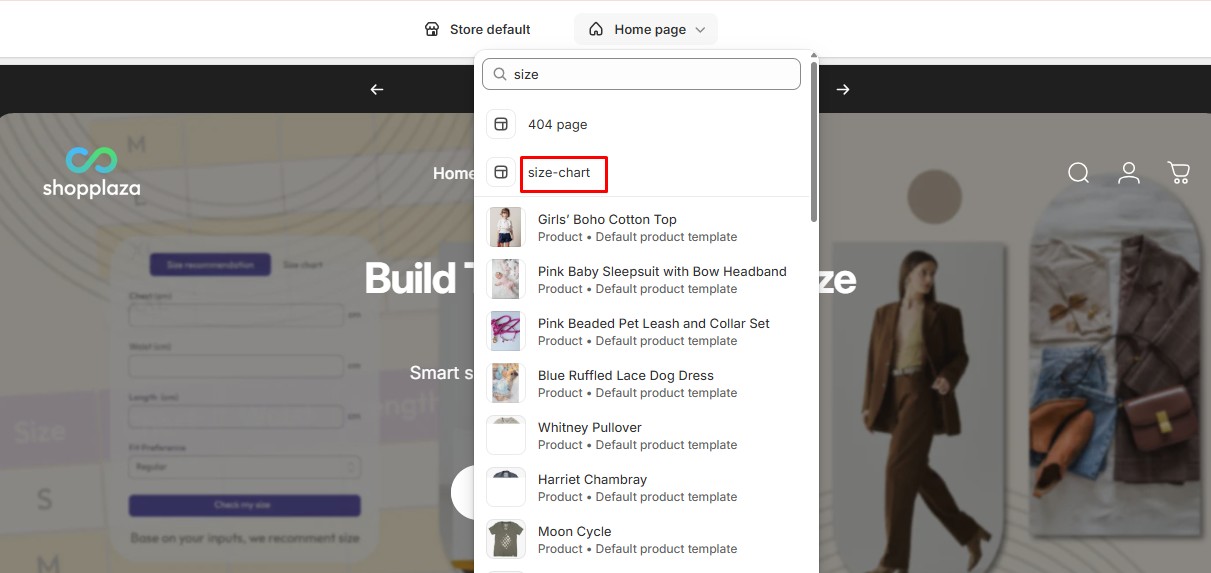Choose Pink Baby Sleepsuit with Bow Headband
Screen dimensions: 1211x573
[x=661, y=272]
